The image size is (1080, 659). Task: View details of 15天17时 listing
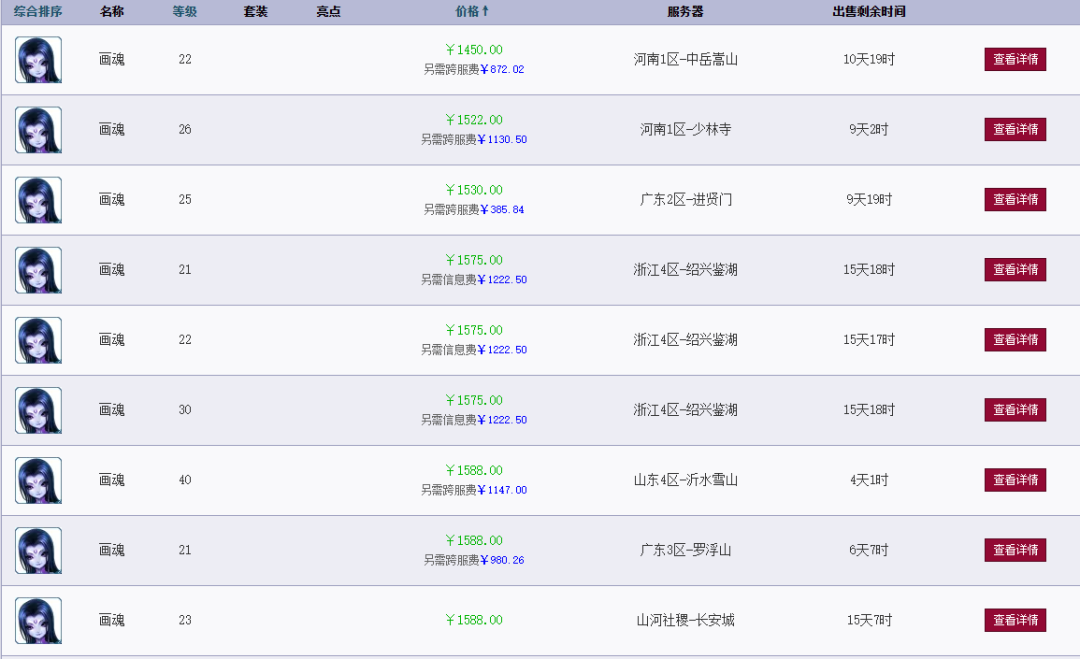[x=1015, y=339]
